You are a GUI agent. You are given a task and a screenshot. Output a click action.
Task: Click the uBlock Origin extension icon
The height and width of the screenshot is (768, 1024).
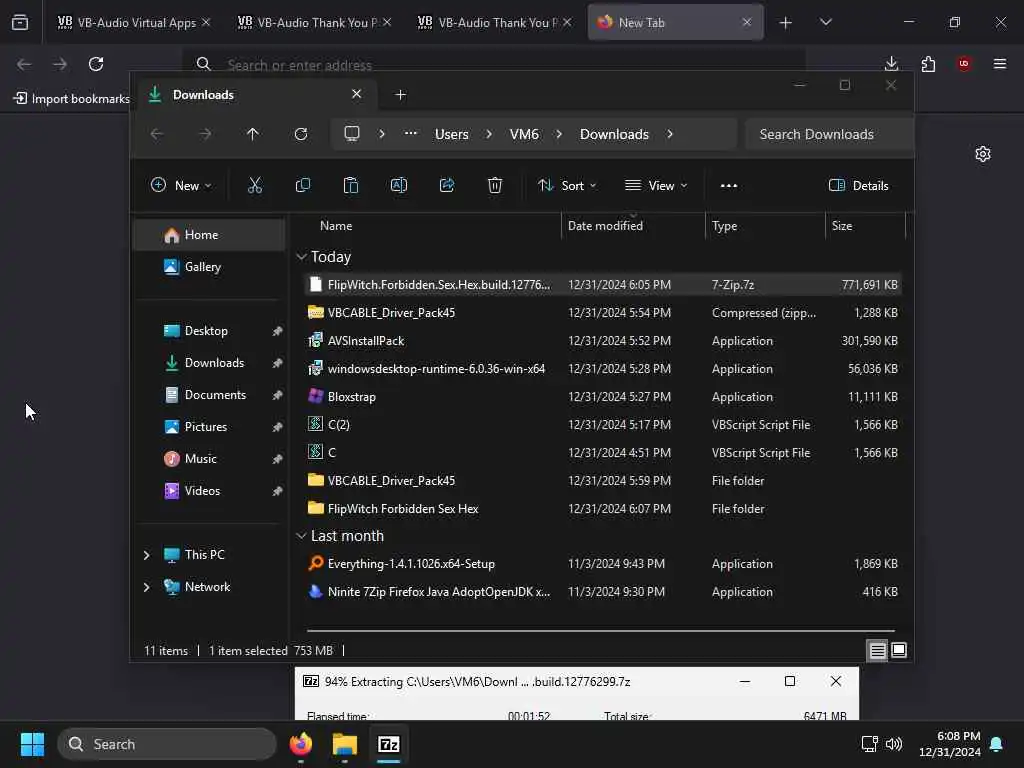pyautogui.click(x=964, y=64)
